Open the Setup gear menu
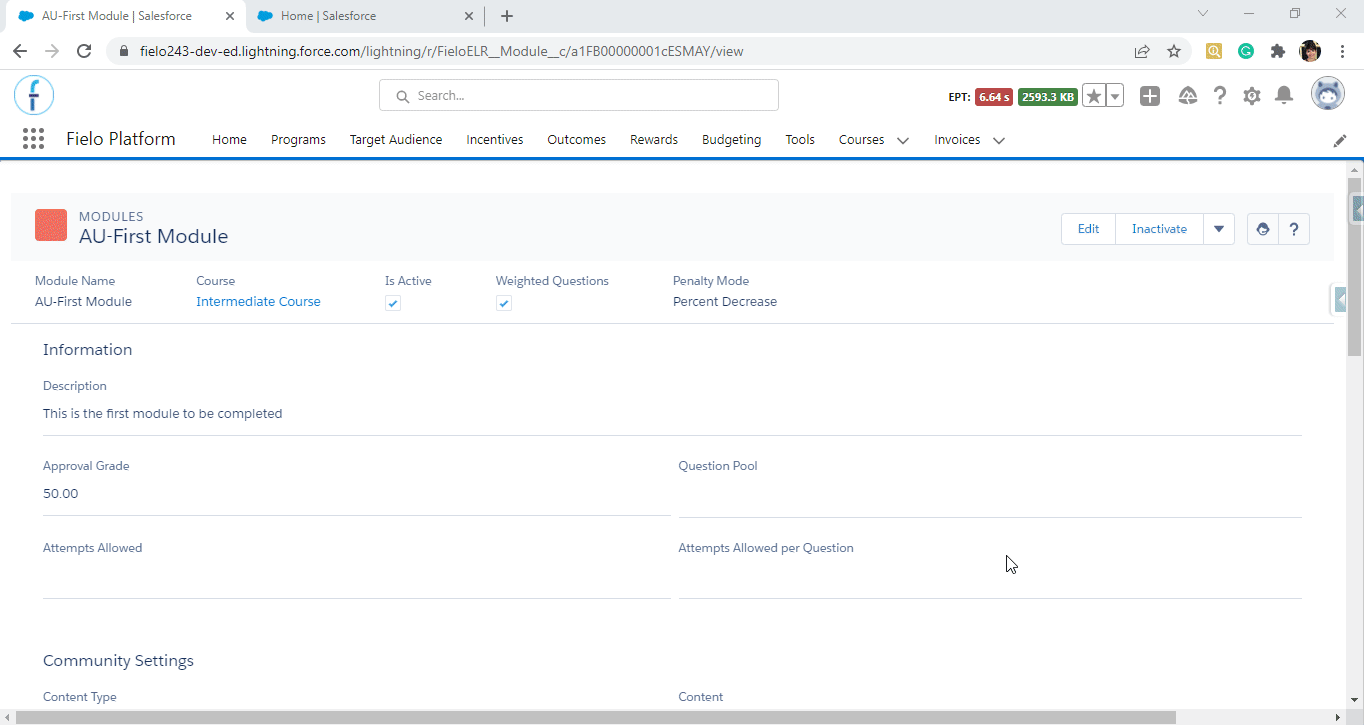 (x=1252, y=96)
